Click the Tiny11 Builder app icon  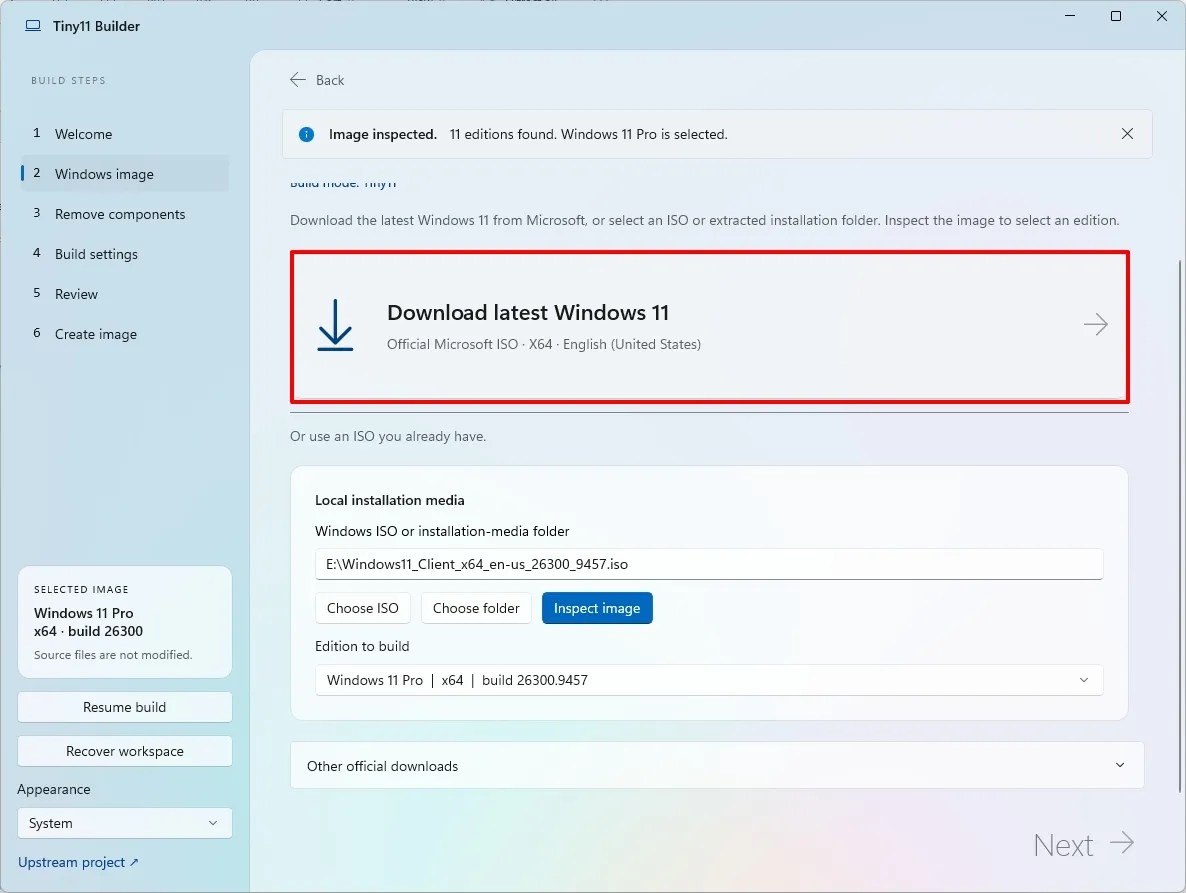coord(33,26)
